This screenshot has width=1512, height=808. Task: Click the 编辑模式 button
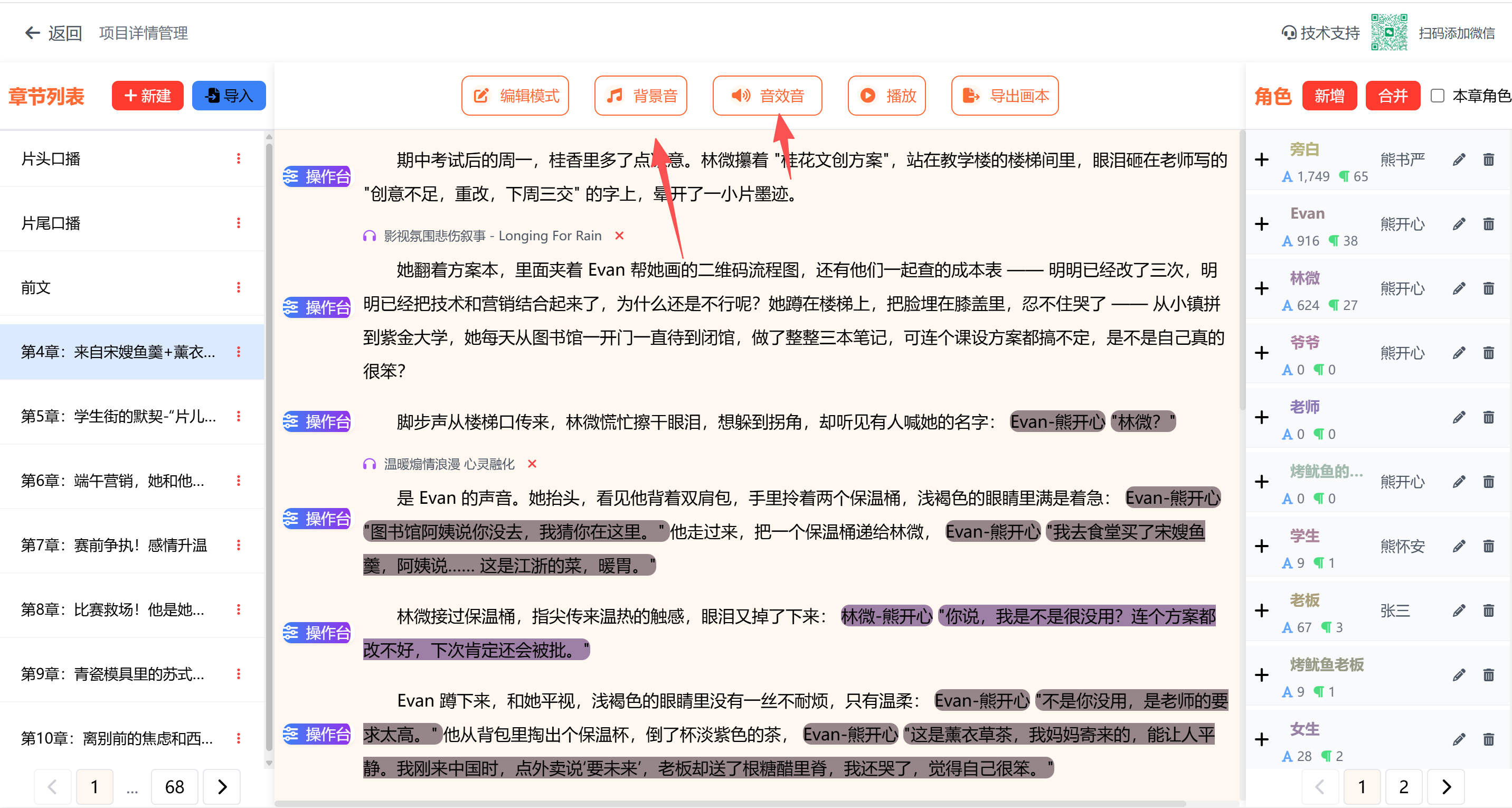(x=515, y=96)
